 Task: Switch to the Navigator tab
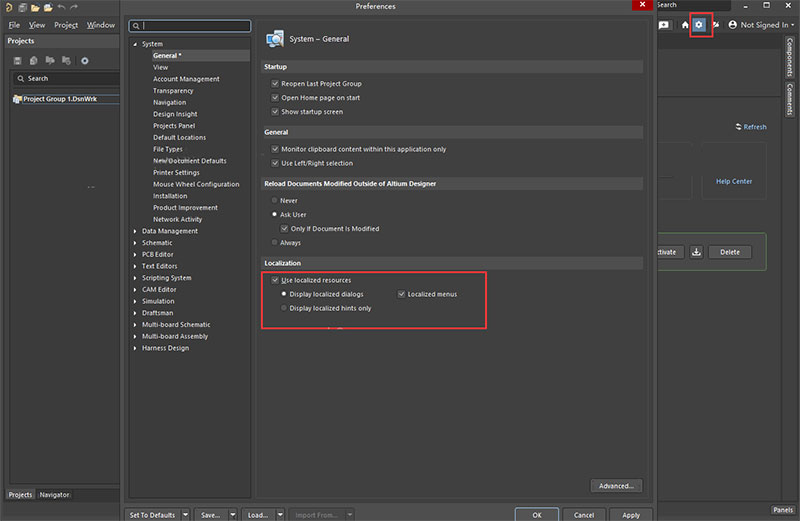click(54, 494)
